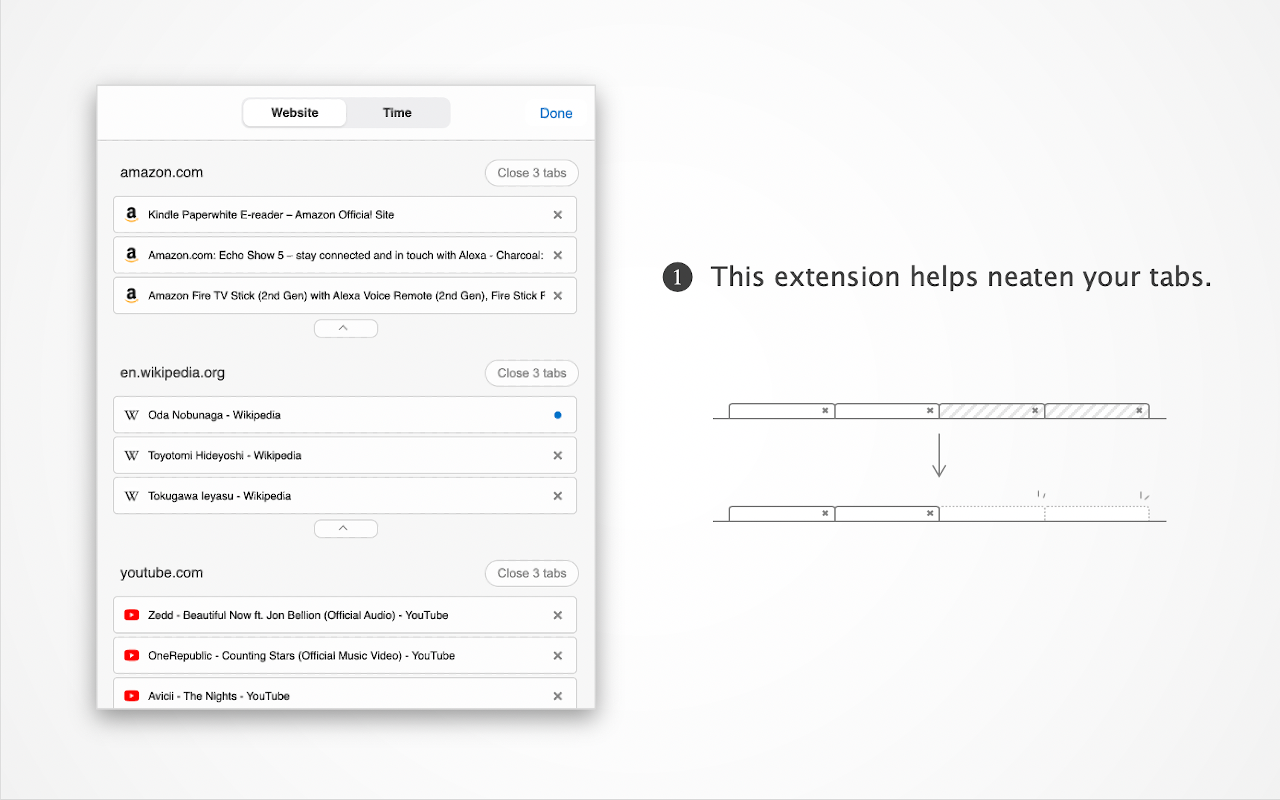Image resolution: width=1280 pixels, height=800 pixels.
Task: Close 3 tabs for amazon.com
Action: pos(532,173)
